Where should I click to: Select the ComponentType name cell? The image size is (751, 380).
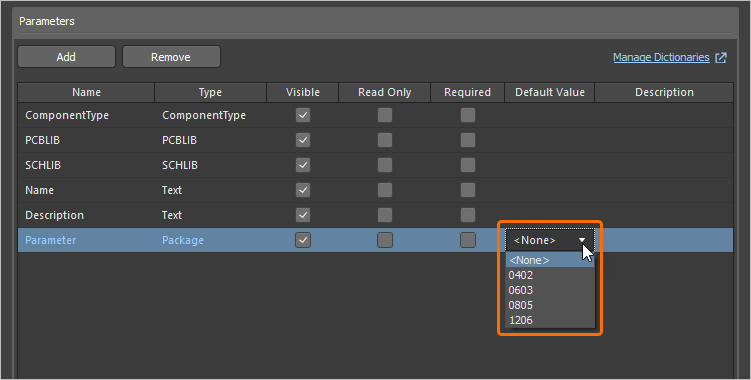[86, 115]
